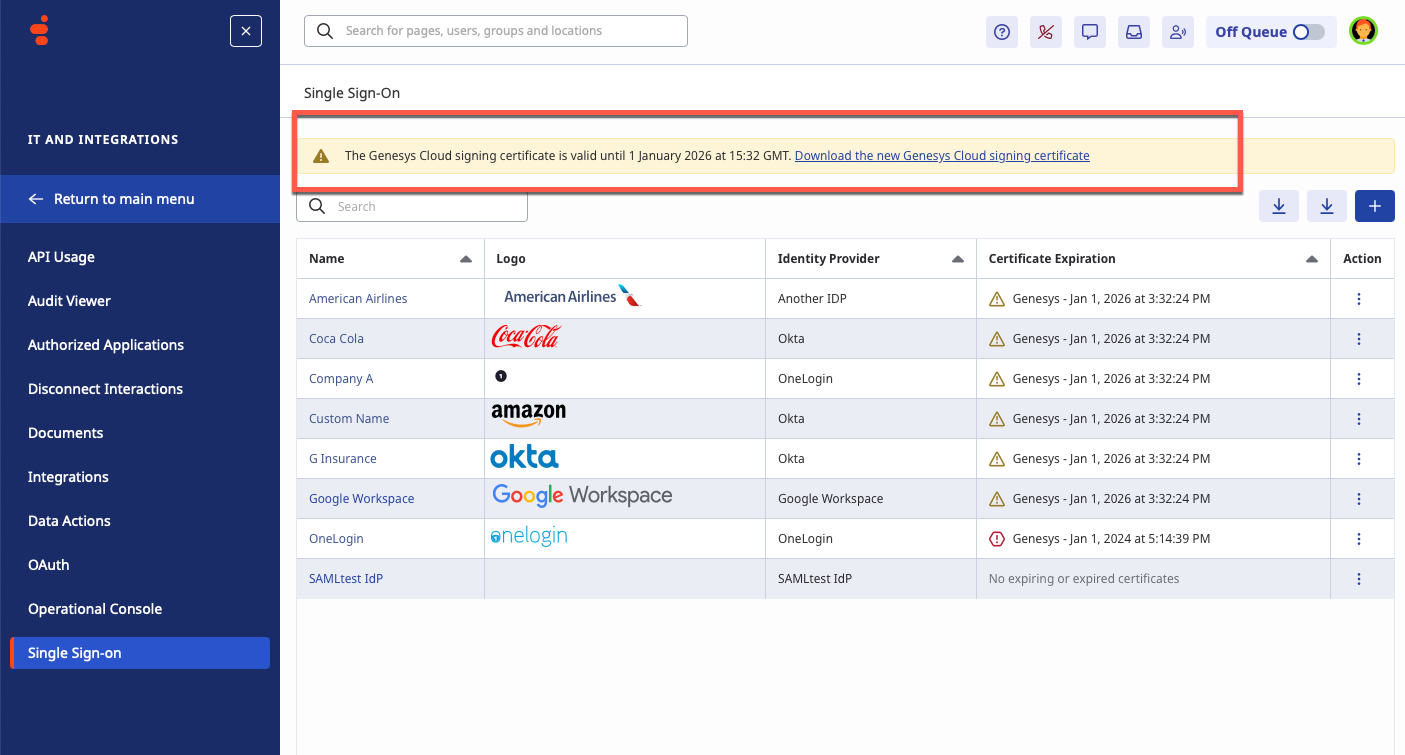Sort table by Name column arrow
This screenshot has height=755, width=1405.
point(465,259)
